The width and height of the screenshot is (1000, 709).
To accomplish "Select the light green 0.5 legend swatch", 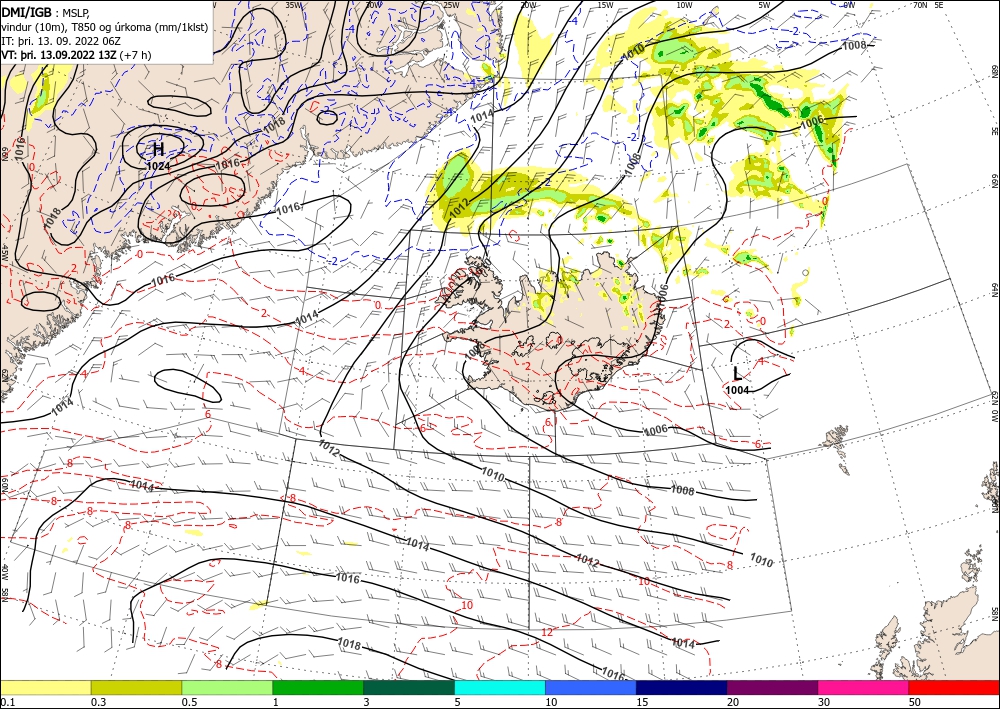I will point(227,687).
